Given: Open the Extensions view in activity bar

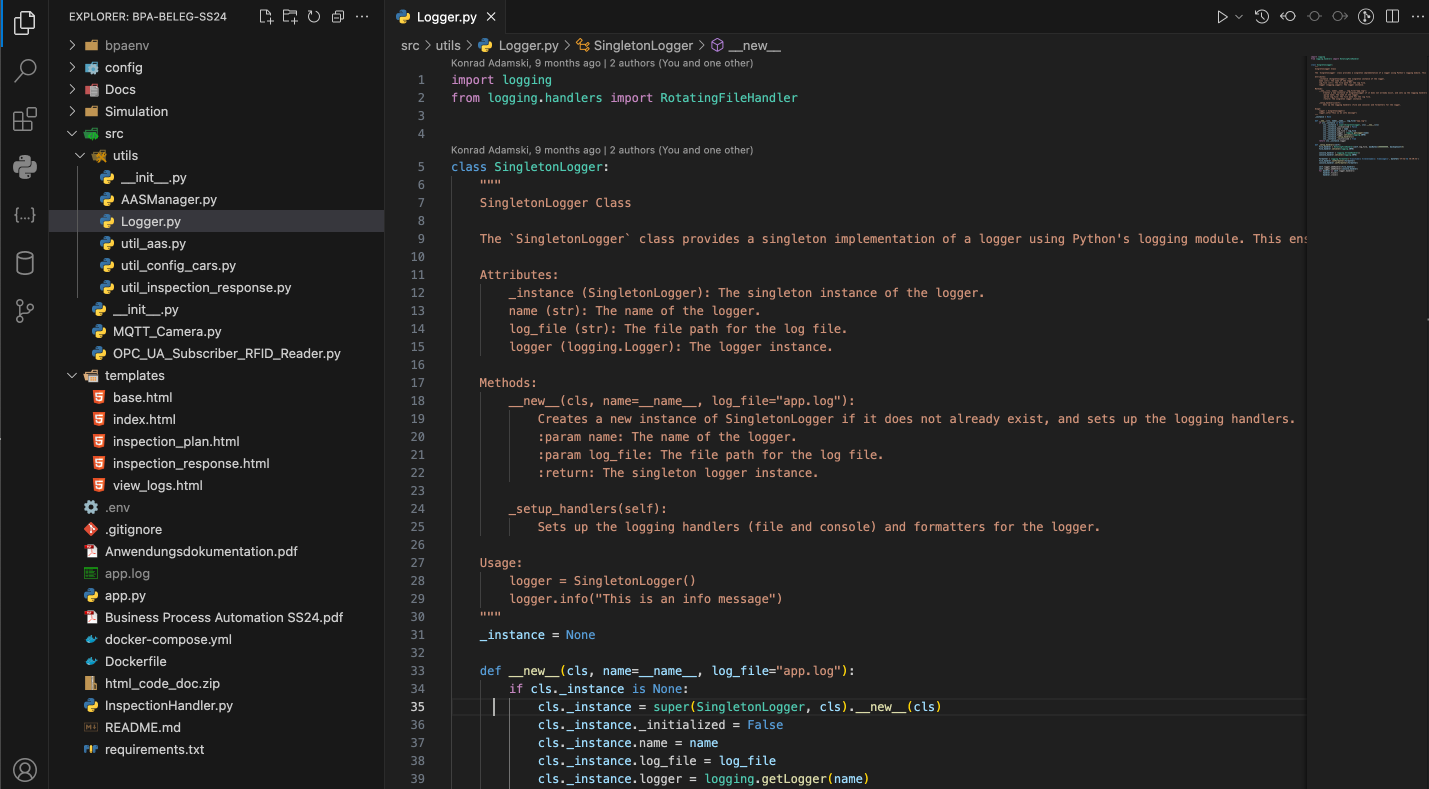Looking at the screenshot, I should [x=25, y=120].
